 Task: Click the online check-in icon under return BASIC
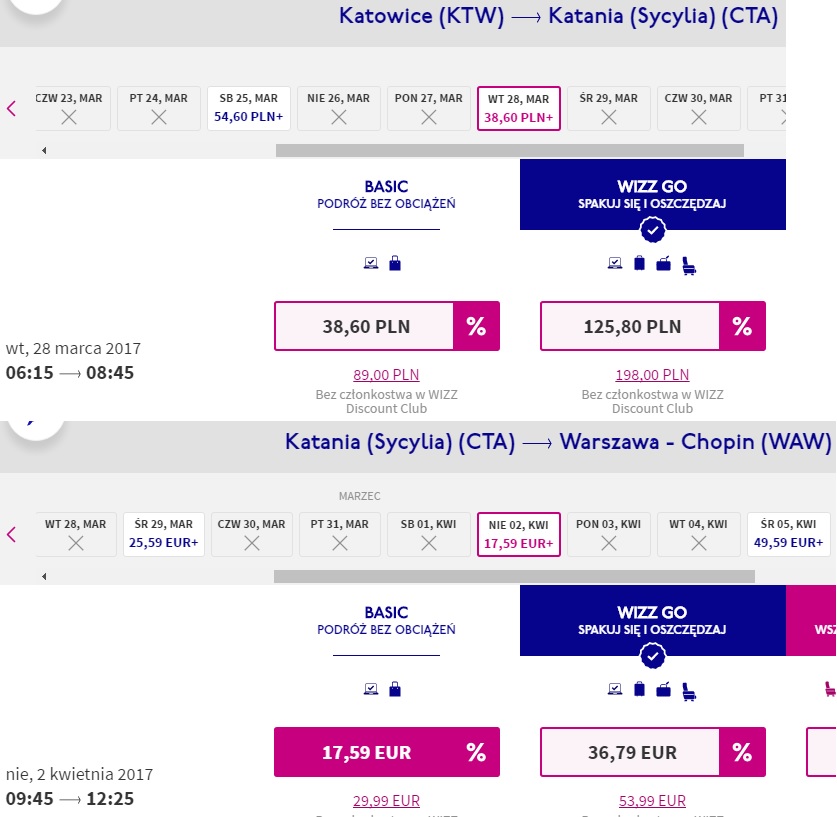pos(371,689)
